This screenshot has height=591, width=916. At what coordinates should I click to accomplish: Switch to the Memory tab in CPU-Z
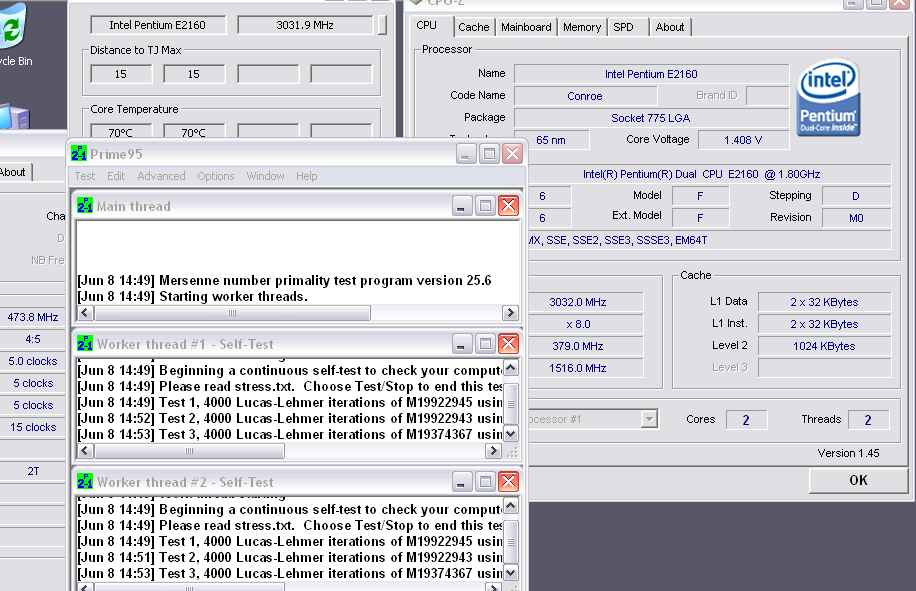[x=582, y=27]
